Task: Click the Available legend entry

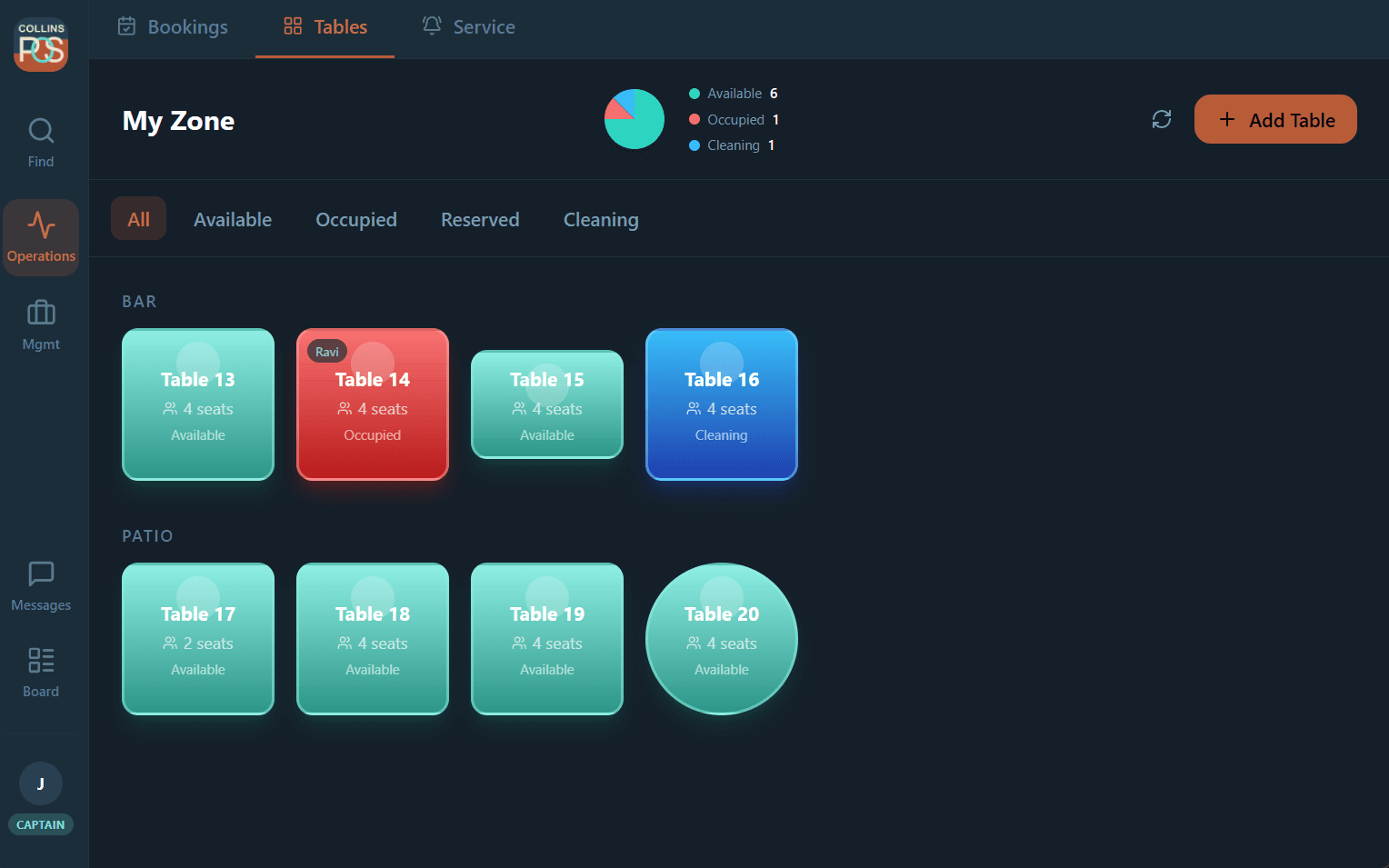Action: pyautogui.click(x=734, y=94)
